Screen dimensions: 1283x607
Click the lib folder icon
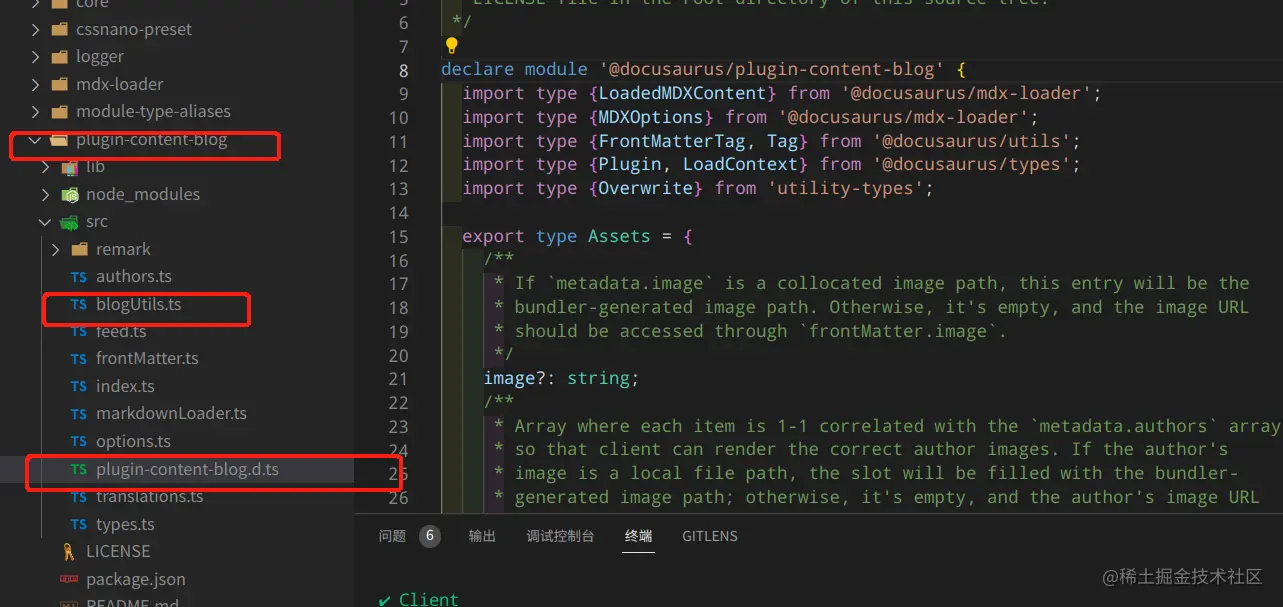point(69,167)
